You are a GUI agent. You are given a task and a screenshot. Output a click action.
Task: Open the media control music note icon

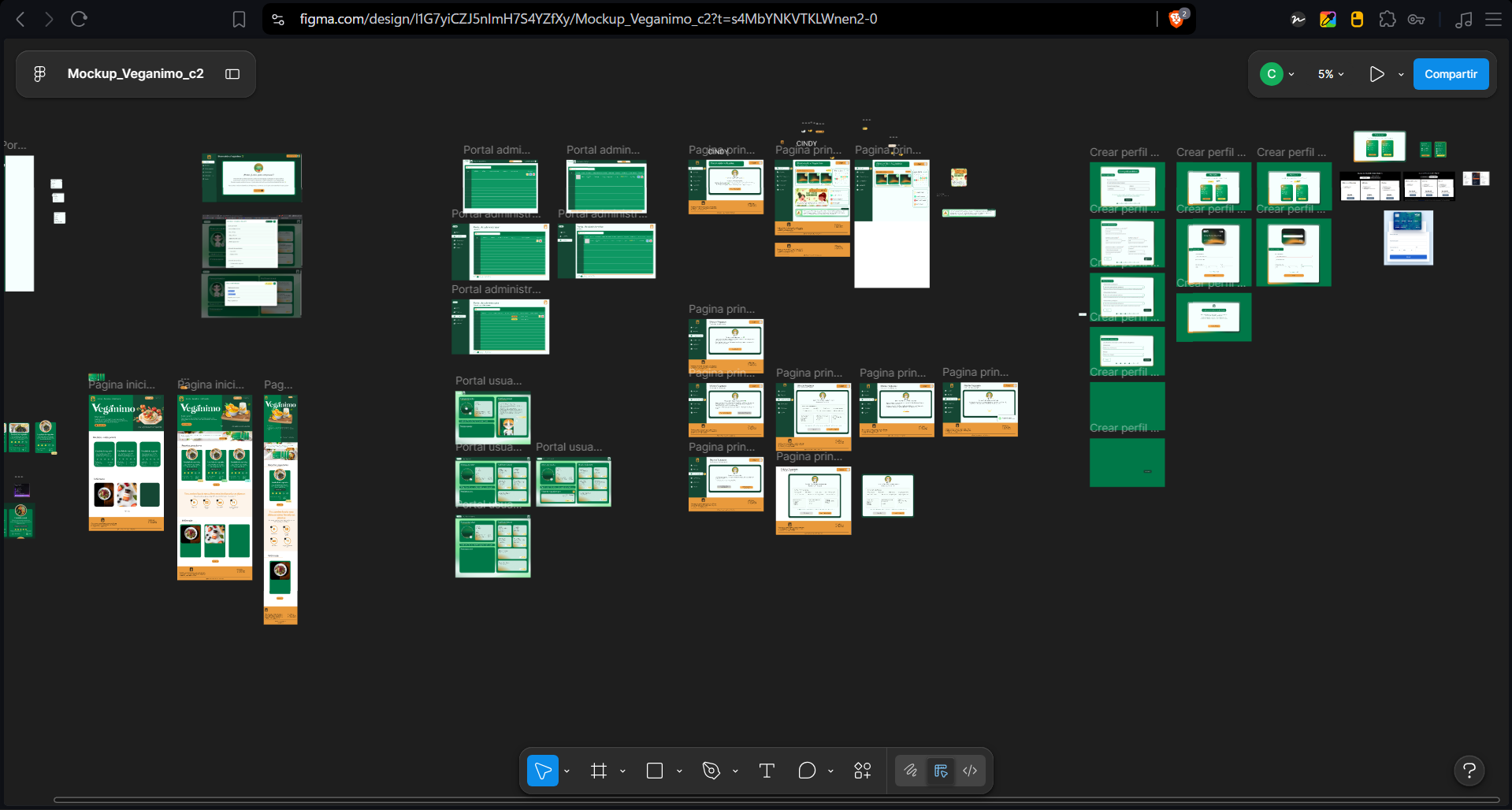pyautogui.click(x=1463, y=19)
